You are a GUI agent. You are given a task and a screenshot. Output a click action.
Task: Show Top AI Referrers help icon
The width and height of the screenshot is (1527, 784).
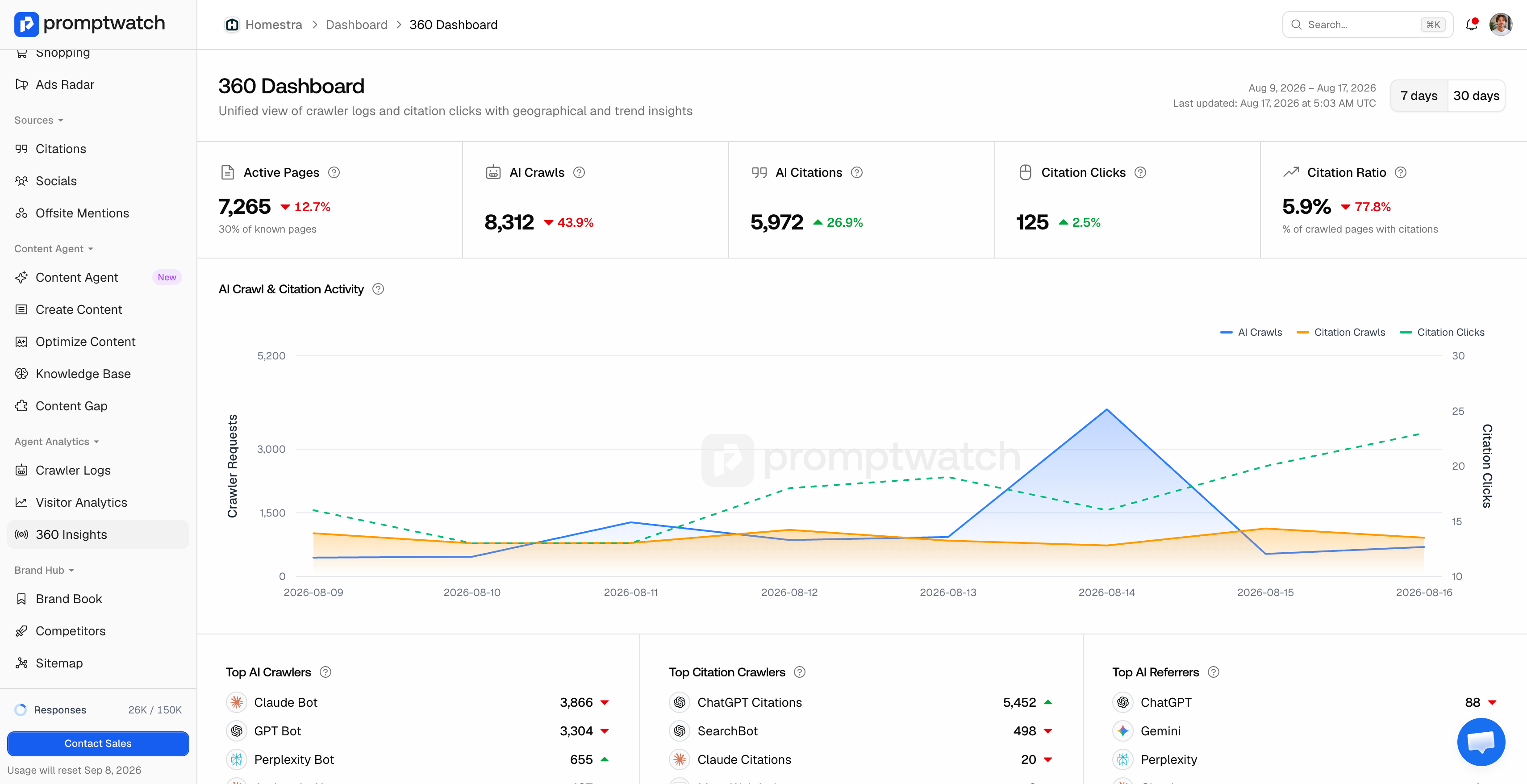pyautogui.click(x=1214, y=672)
